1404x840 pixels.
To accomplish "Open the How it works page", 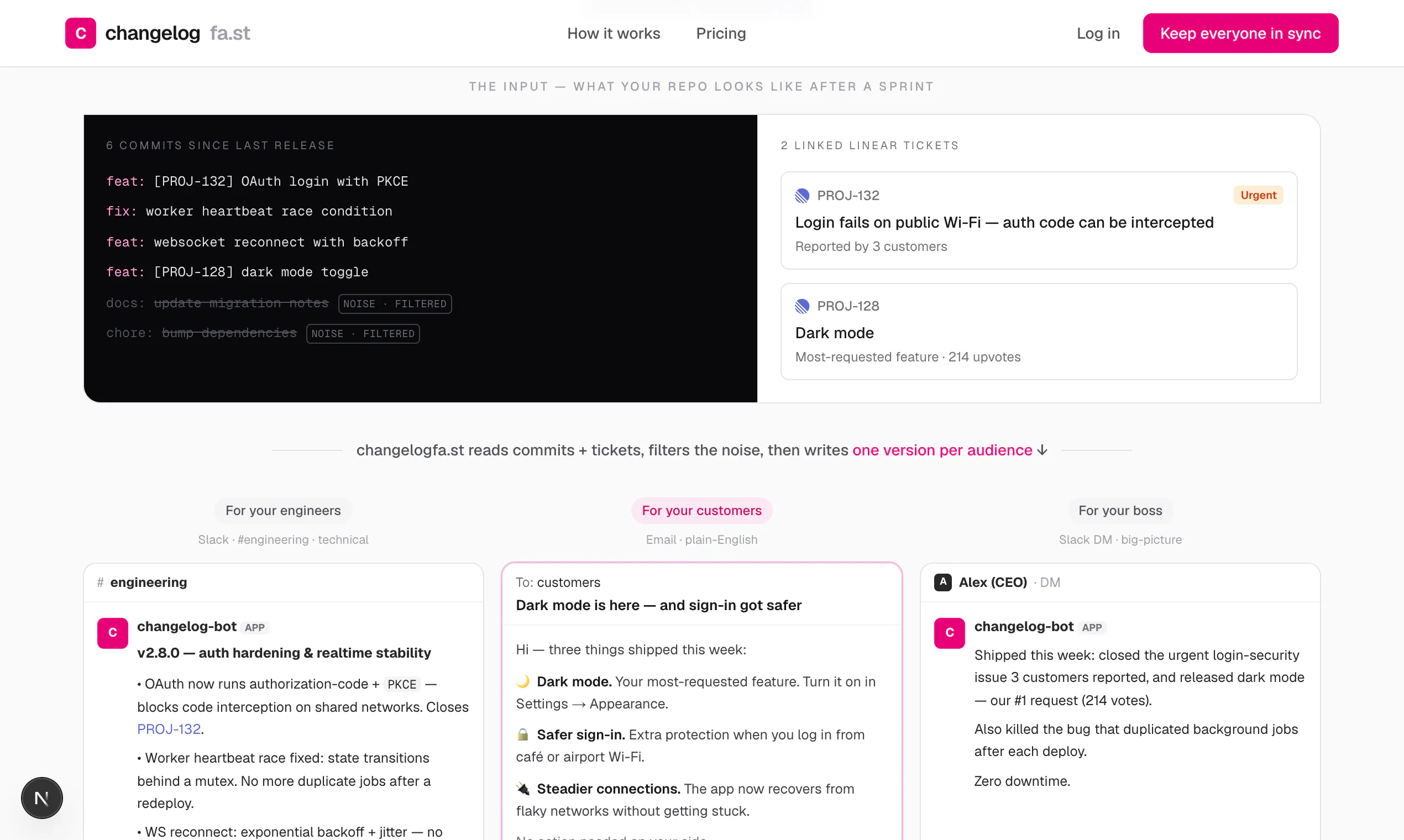I will 614,33.
